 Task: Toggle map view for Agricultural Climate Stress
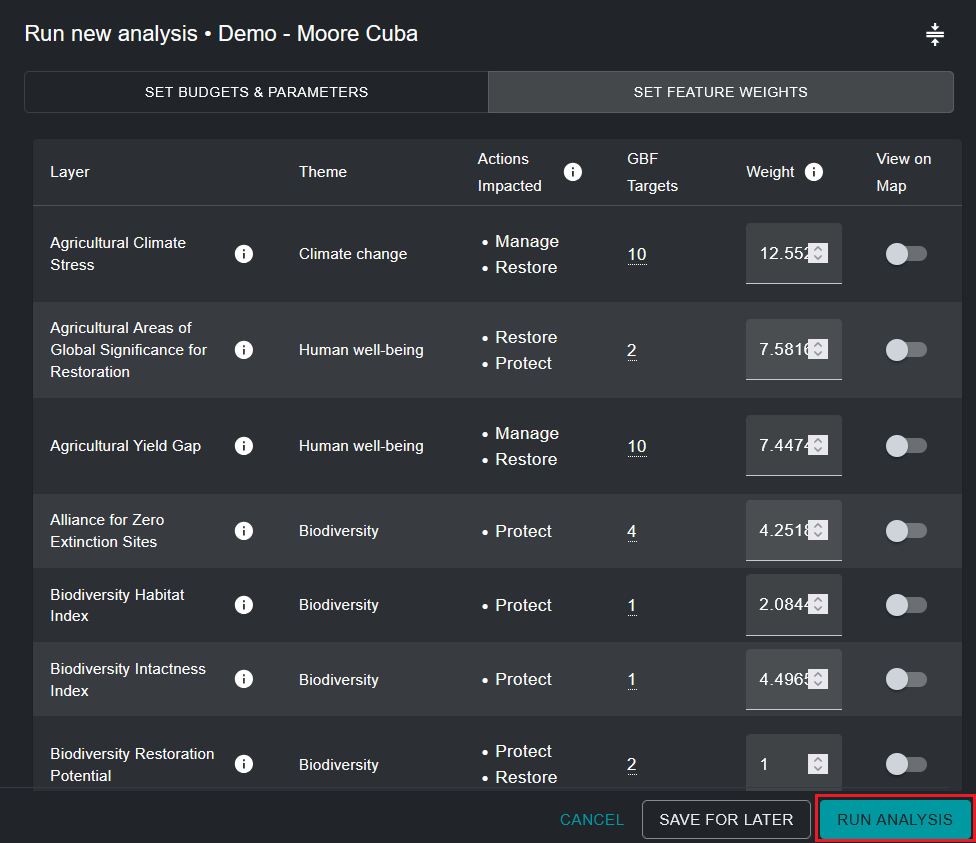pyautogui.click(x=906, y=254)
